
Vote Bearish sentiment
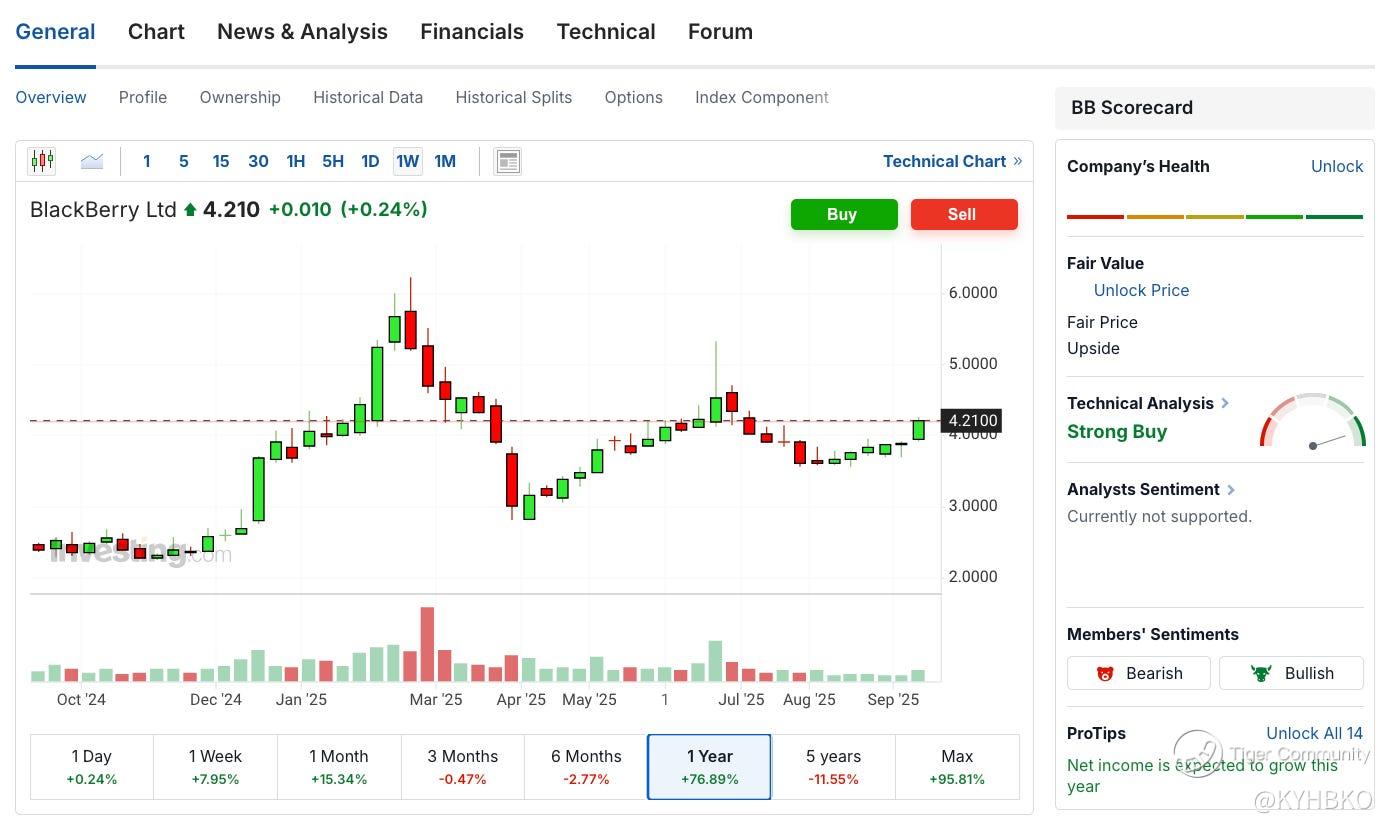1139,673
